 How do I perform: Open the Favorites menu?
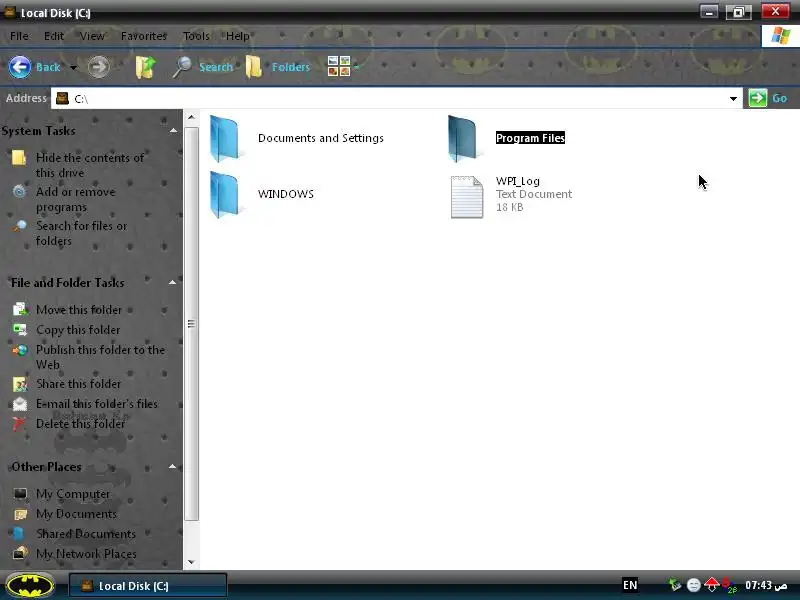(x=144, y=36)
